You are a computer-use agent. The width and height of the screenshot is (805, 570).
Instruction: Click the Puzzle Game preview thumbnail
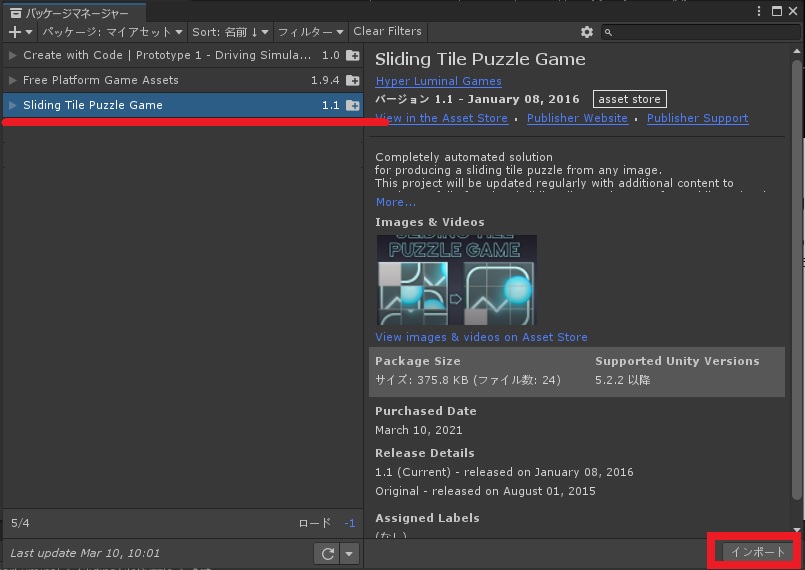[x=456, y=280]
